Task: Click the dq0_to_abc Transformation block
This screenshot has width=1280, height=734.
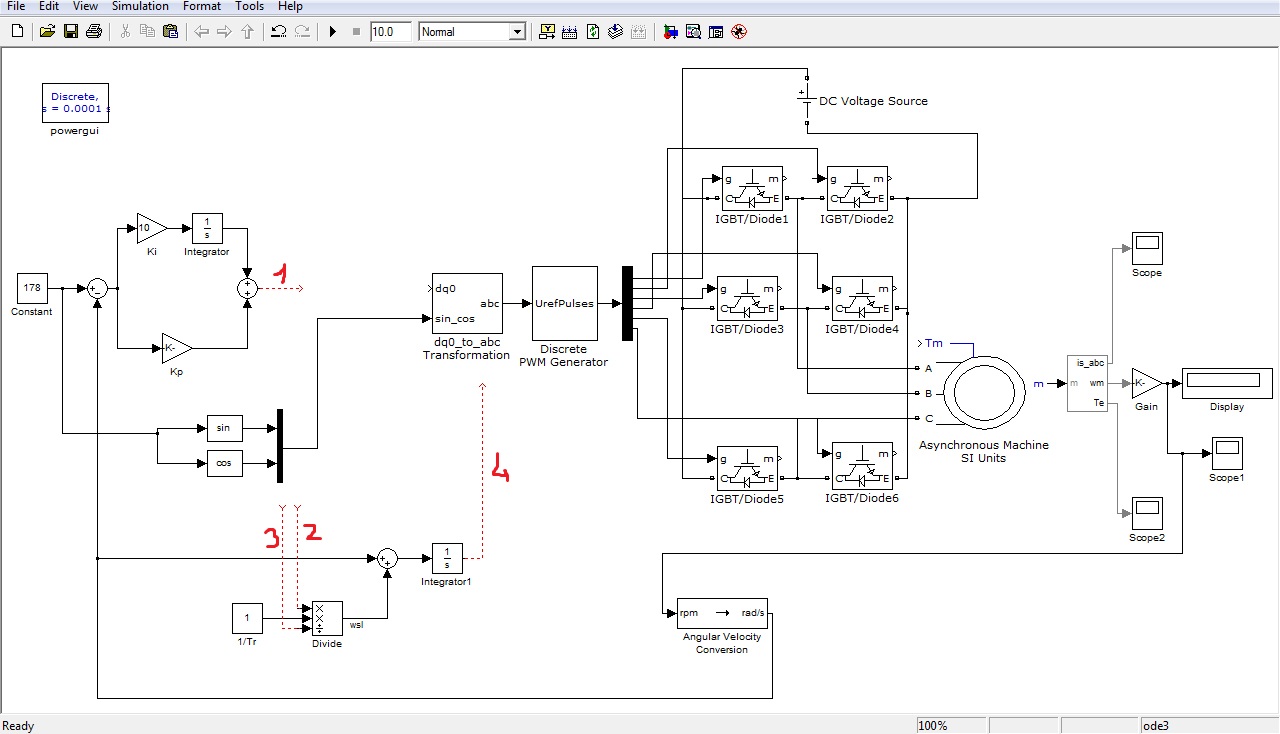Action: 466,304
